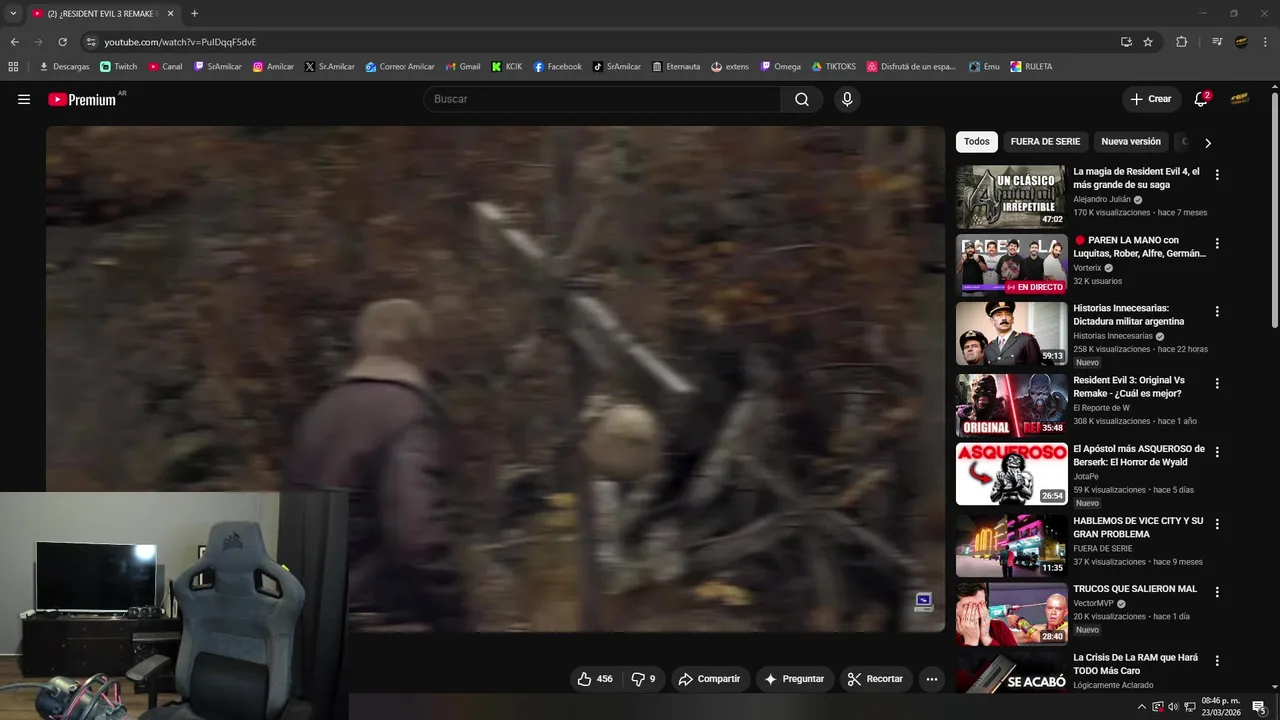Image resolution: width=1280 pixels, height=720 pixels.
Task: Open options for HABLEMOS DE VICE CITY video
Action: (x=1217, y=524)
